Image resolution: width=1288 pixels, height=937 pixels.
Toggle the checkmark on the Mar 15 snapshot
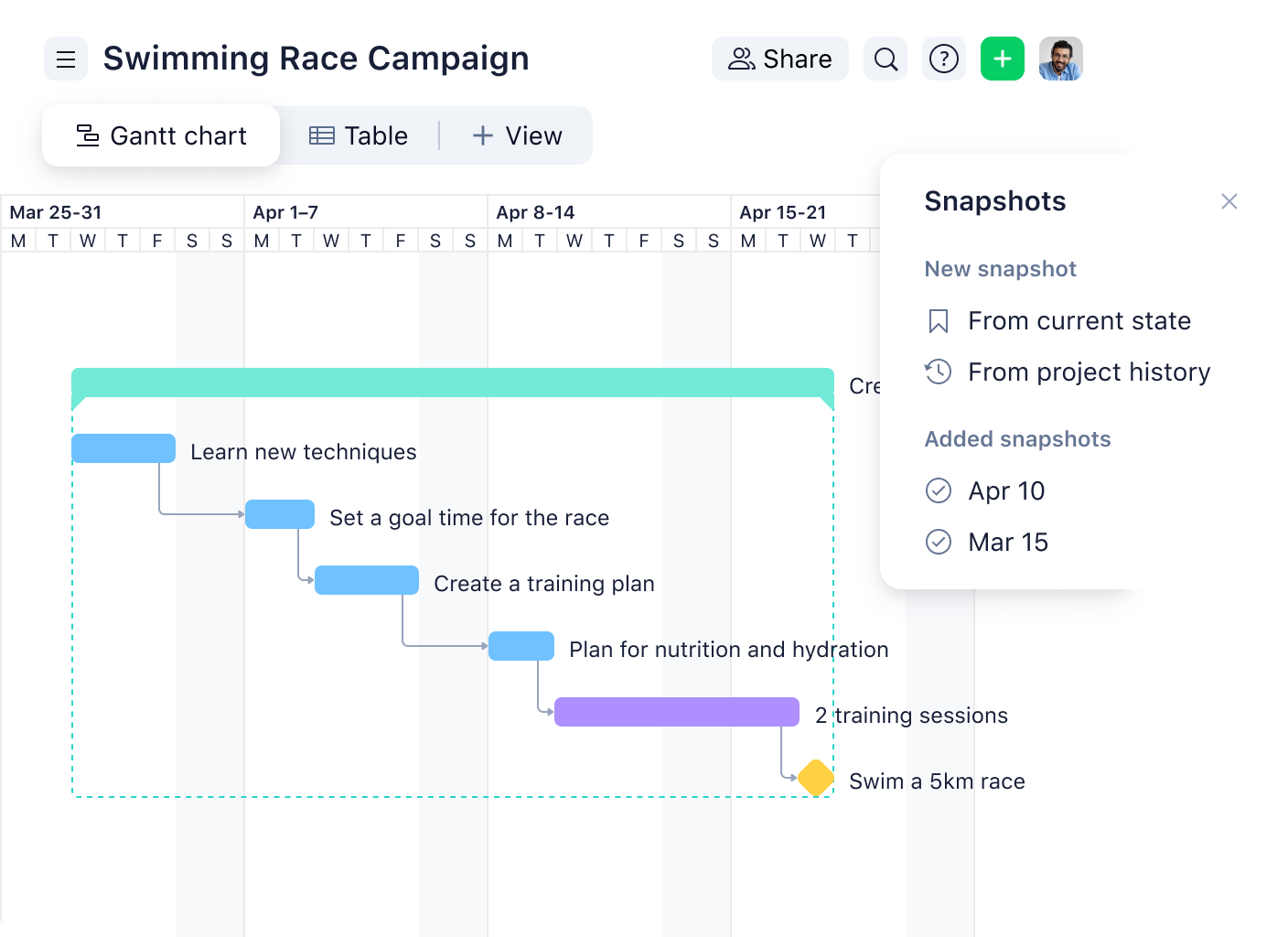tap(939, 543)
